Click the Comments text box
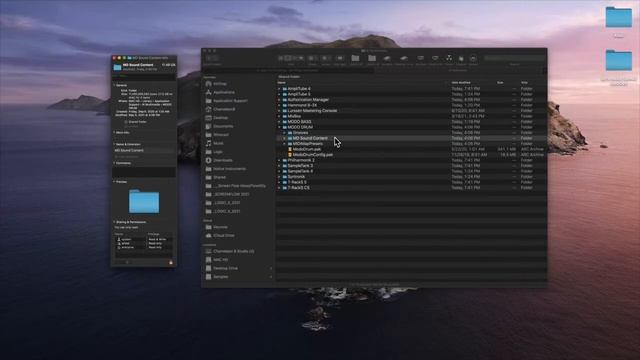 pyautogui.click(x=144, y=172)
